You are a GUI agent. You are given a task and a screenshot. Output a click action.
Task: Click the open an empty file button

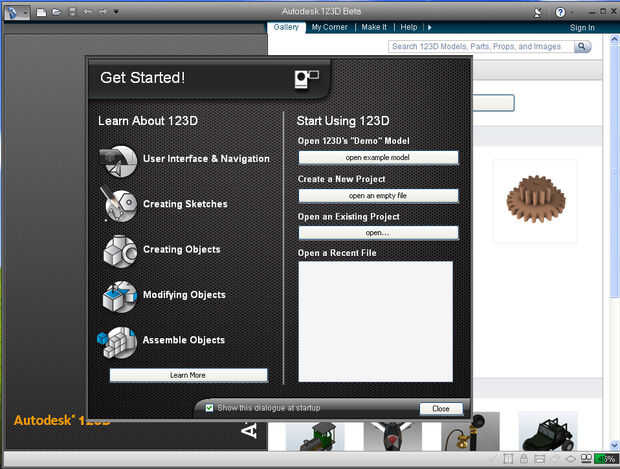pos(378,196)
